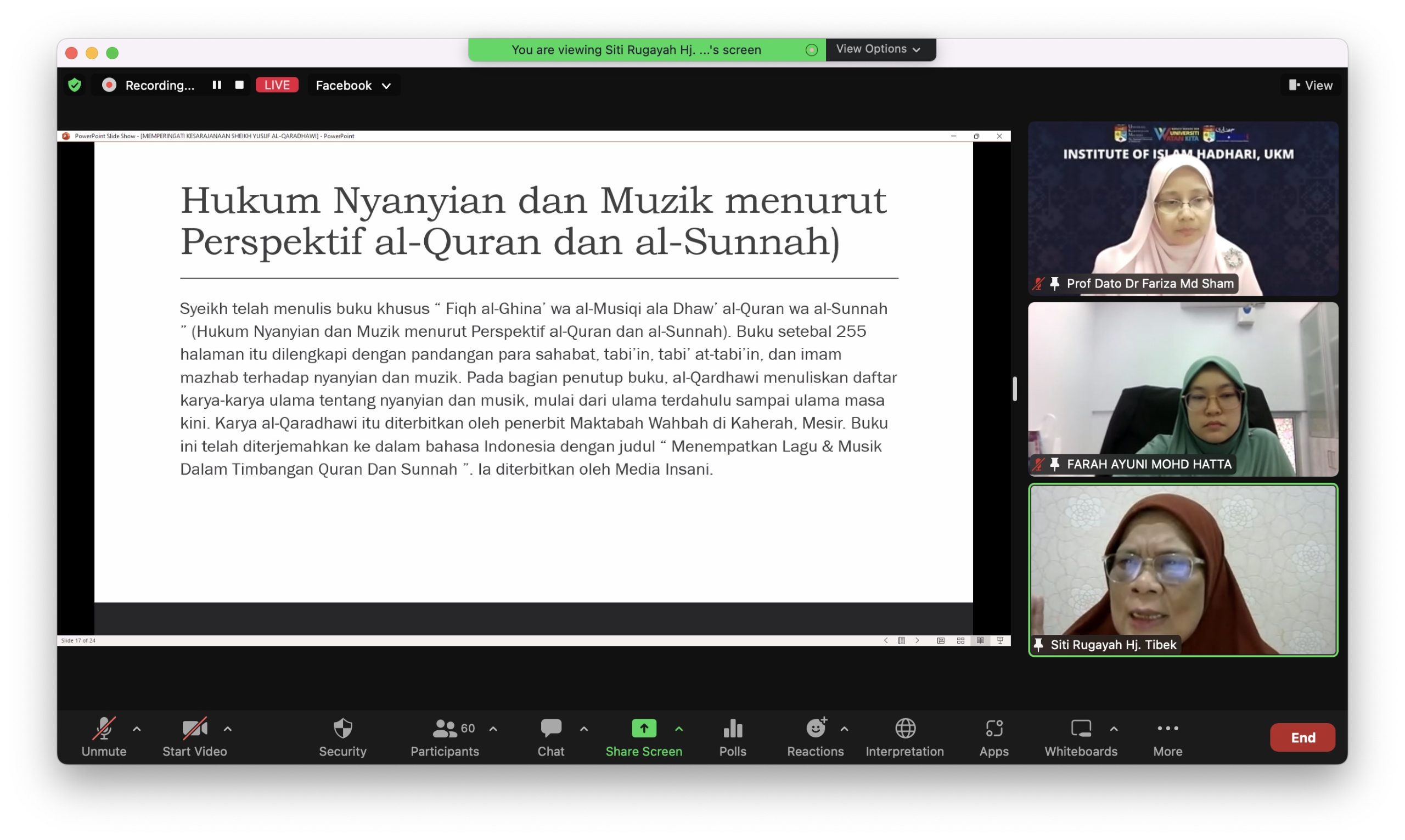1405x840 pixels.
Task: Select Siti Rugayah Hj. Tibek video thumbnail
Action: click(1183, 570)
